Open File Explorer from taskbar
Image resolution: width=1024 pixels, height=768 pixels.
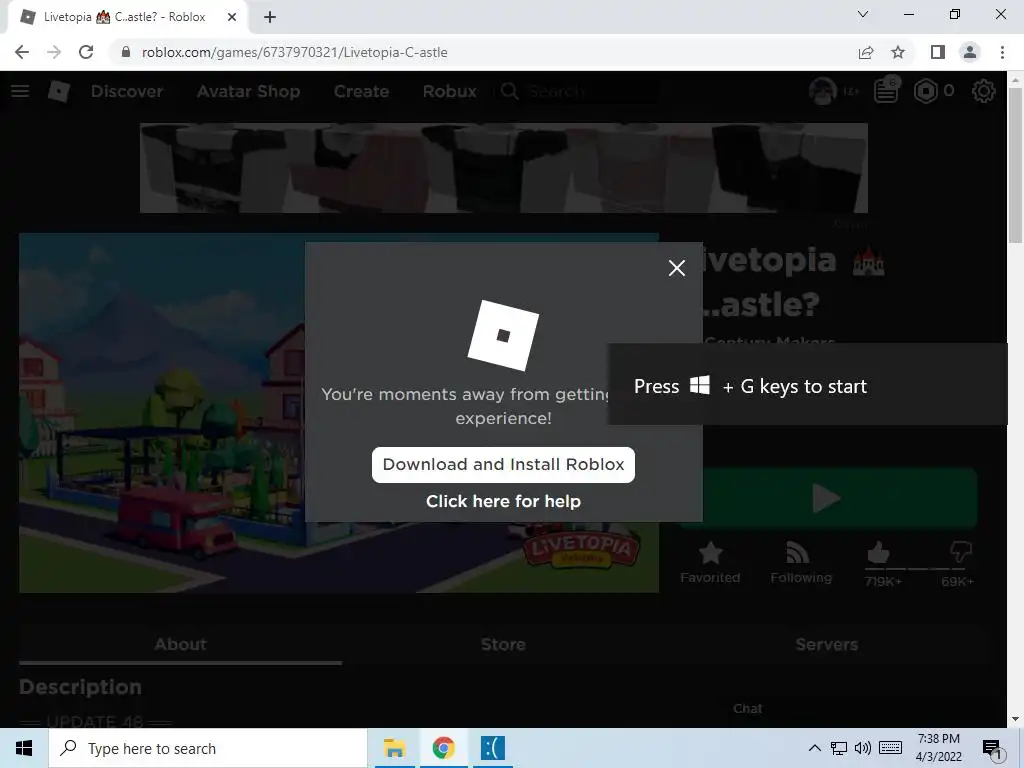(394, 748)
